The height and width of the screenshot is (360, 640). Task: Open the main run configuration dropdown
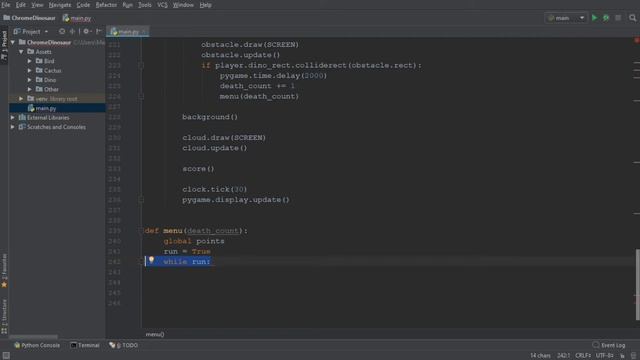[x=566, y=18]
